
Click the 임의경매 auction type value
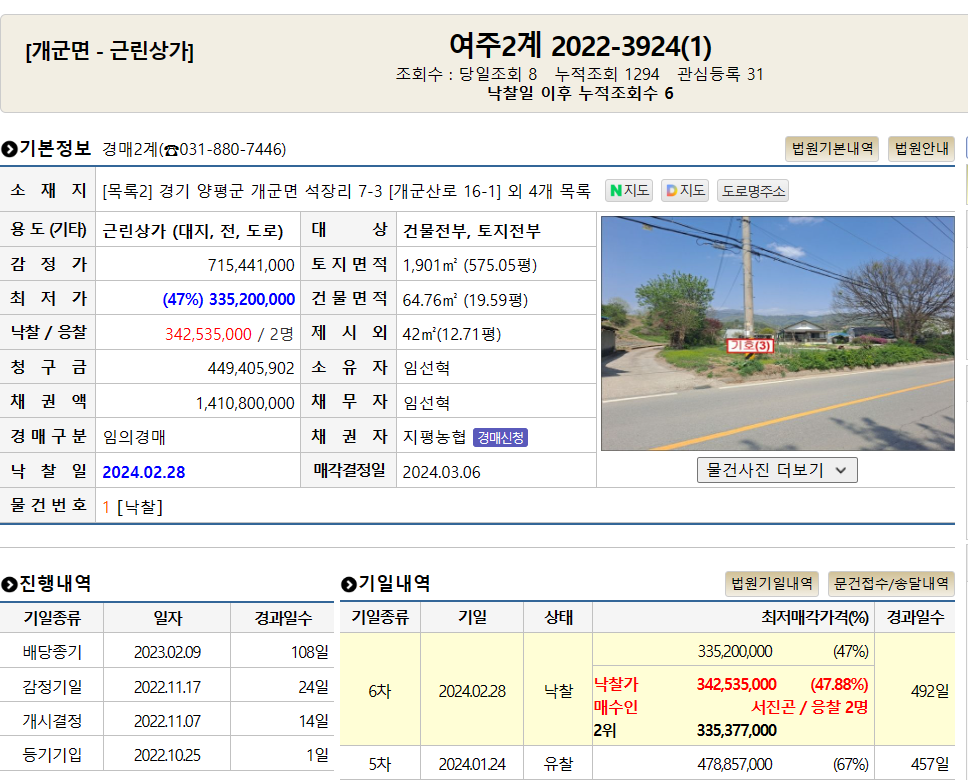[x=134, y=437]
